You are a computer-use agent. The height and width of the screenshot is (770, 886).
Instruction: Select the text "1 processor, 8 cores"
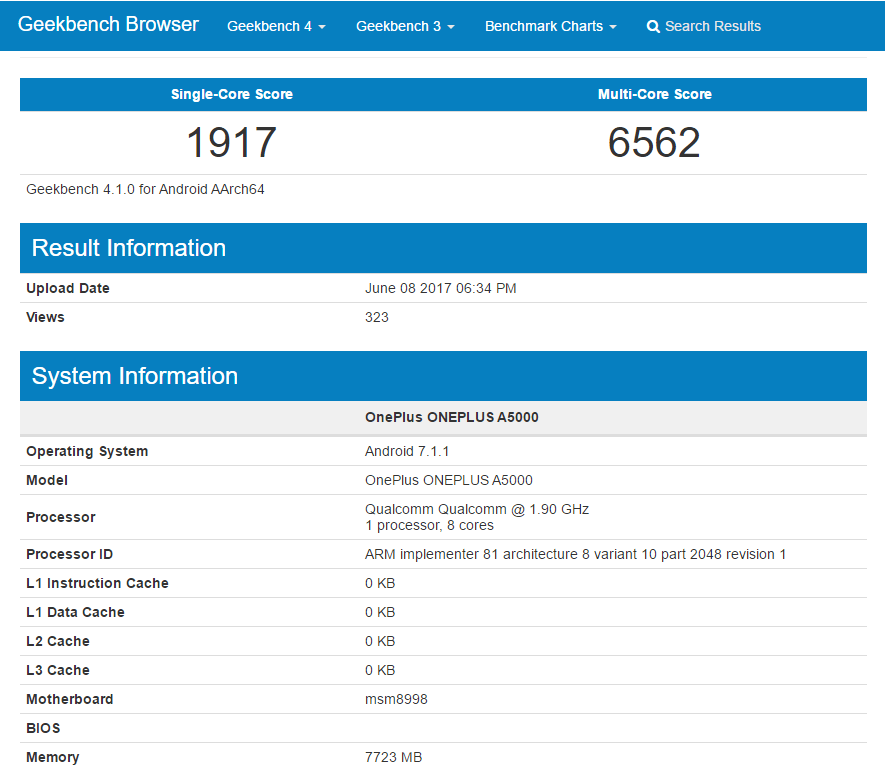(429, 525)
